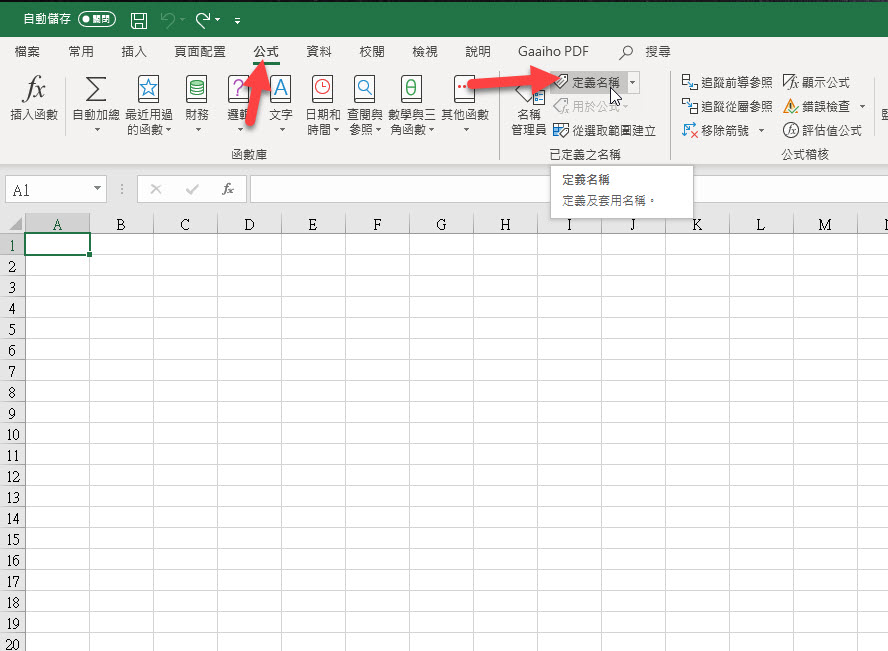
Task: Switch to the Help (說明) tab
Action: [x=478, y=52]
